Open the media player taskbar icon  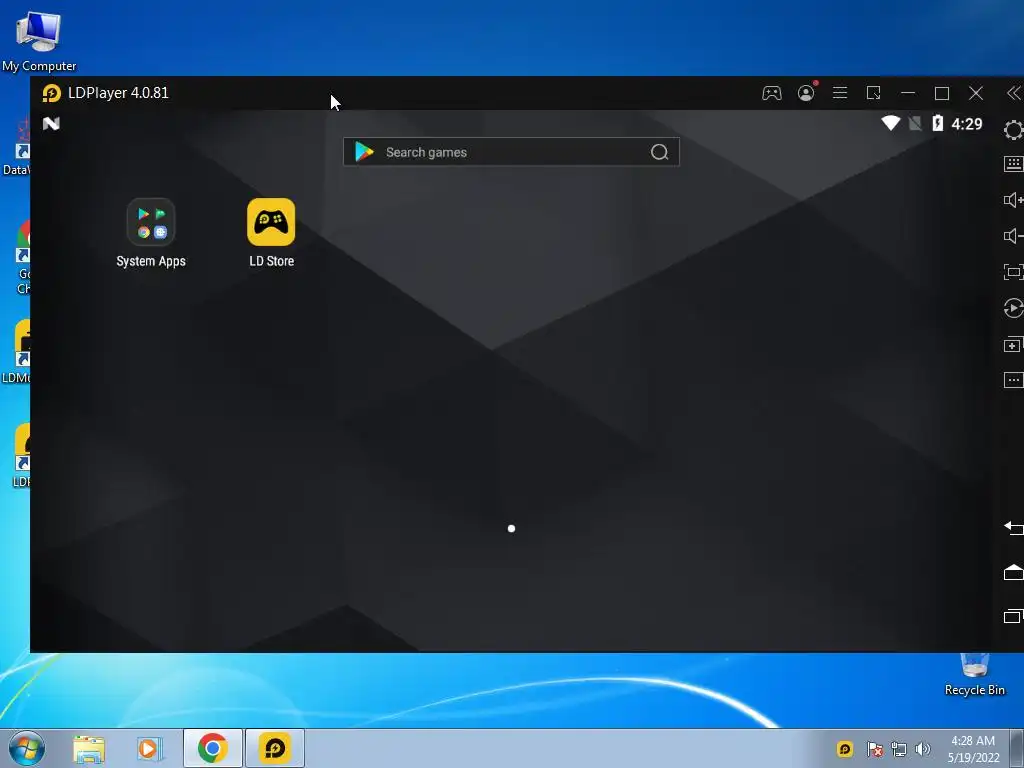149,748
